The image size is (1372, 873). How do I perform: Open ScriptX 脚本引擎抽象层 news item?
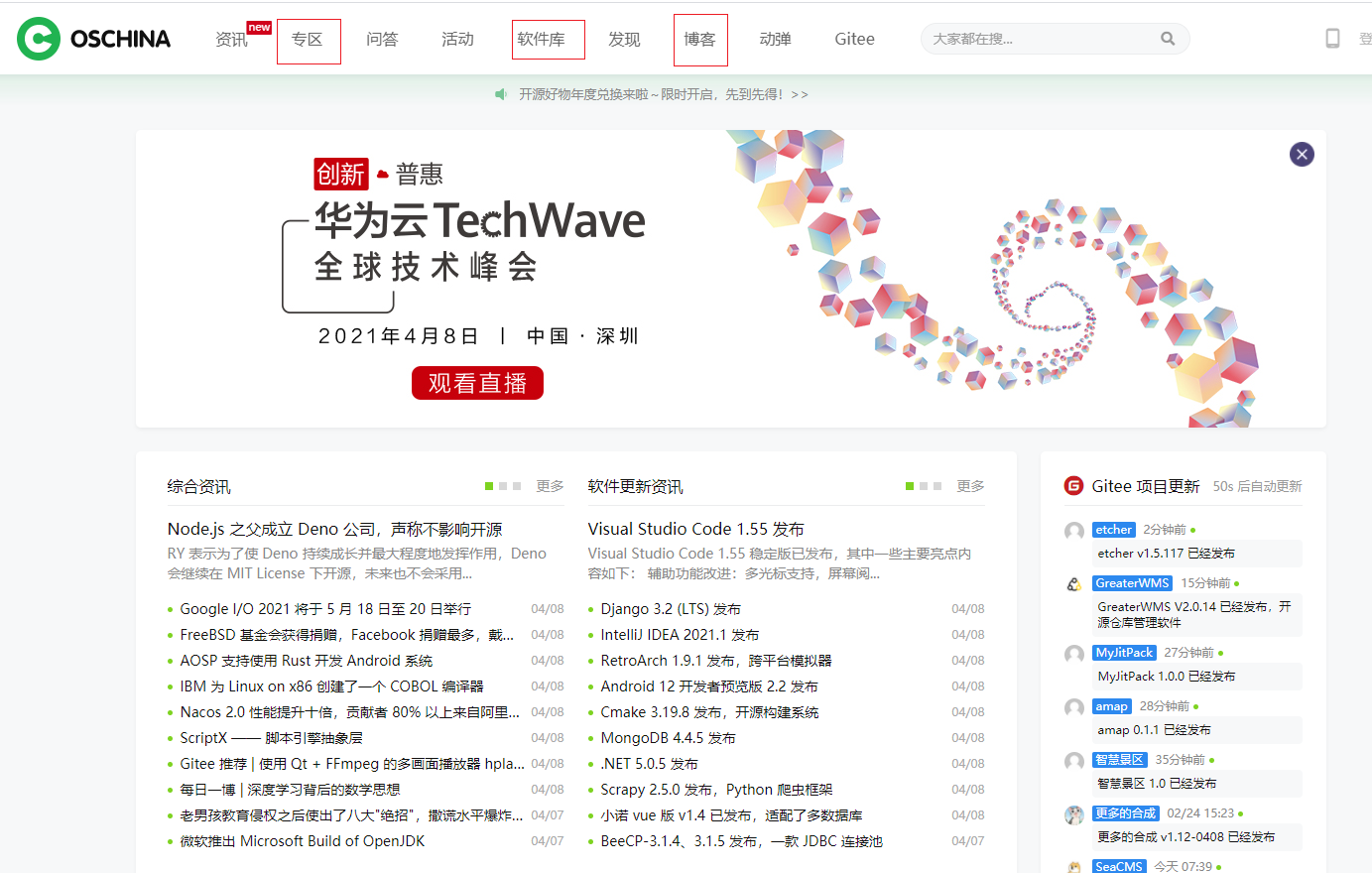tap(271, 738)
